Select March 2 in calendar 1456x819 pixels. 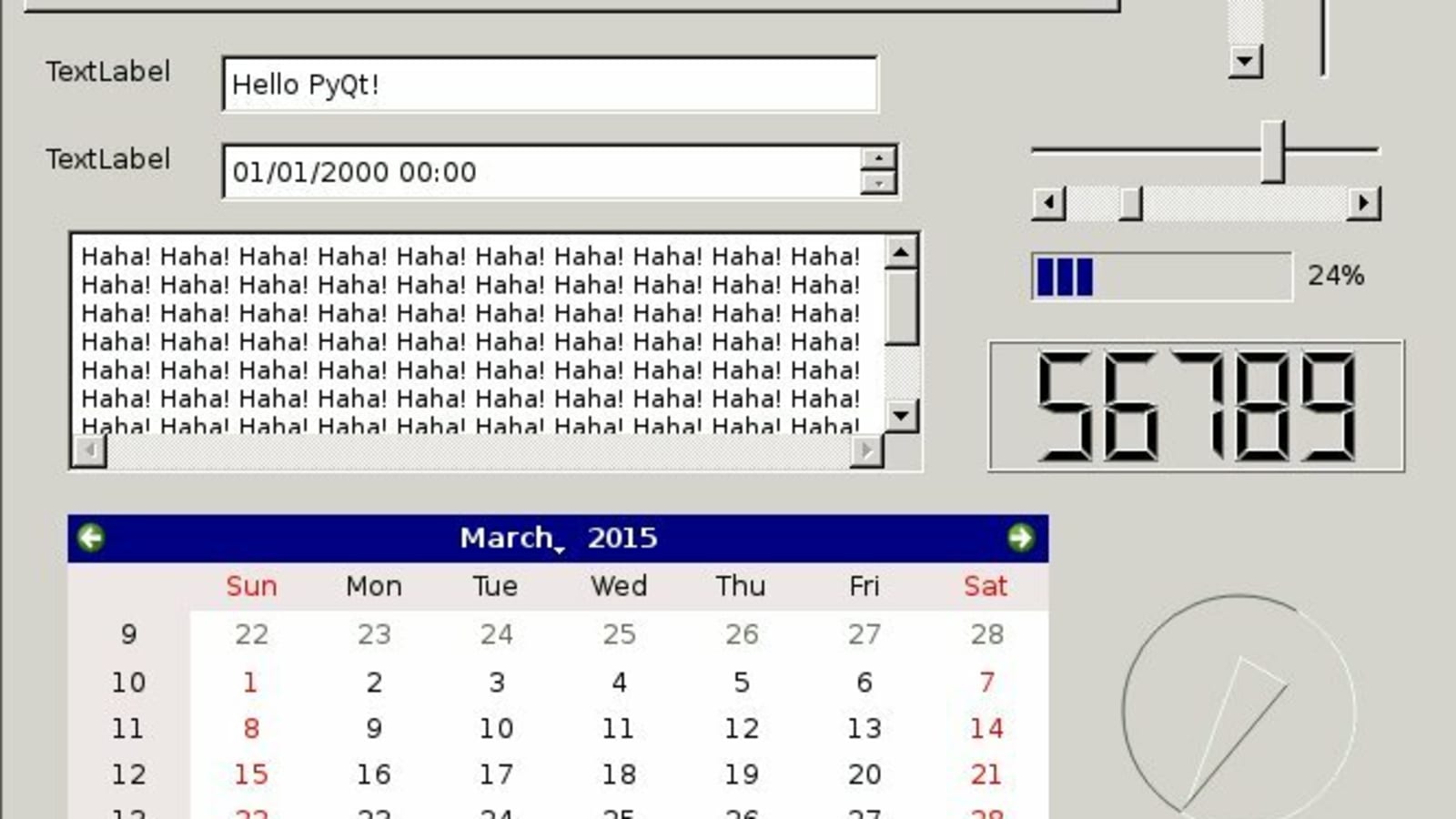[x=374, y=682]
